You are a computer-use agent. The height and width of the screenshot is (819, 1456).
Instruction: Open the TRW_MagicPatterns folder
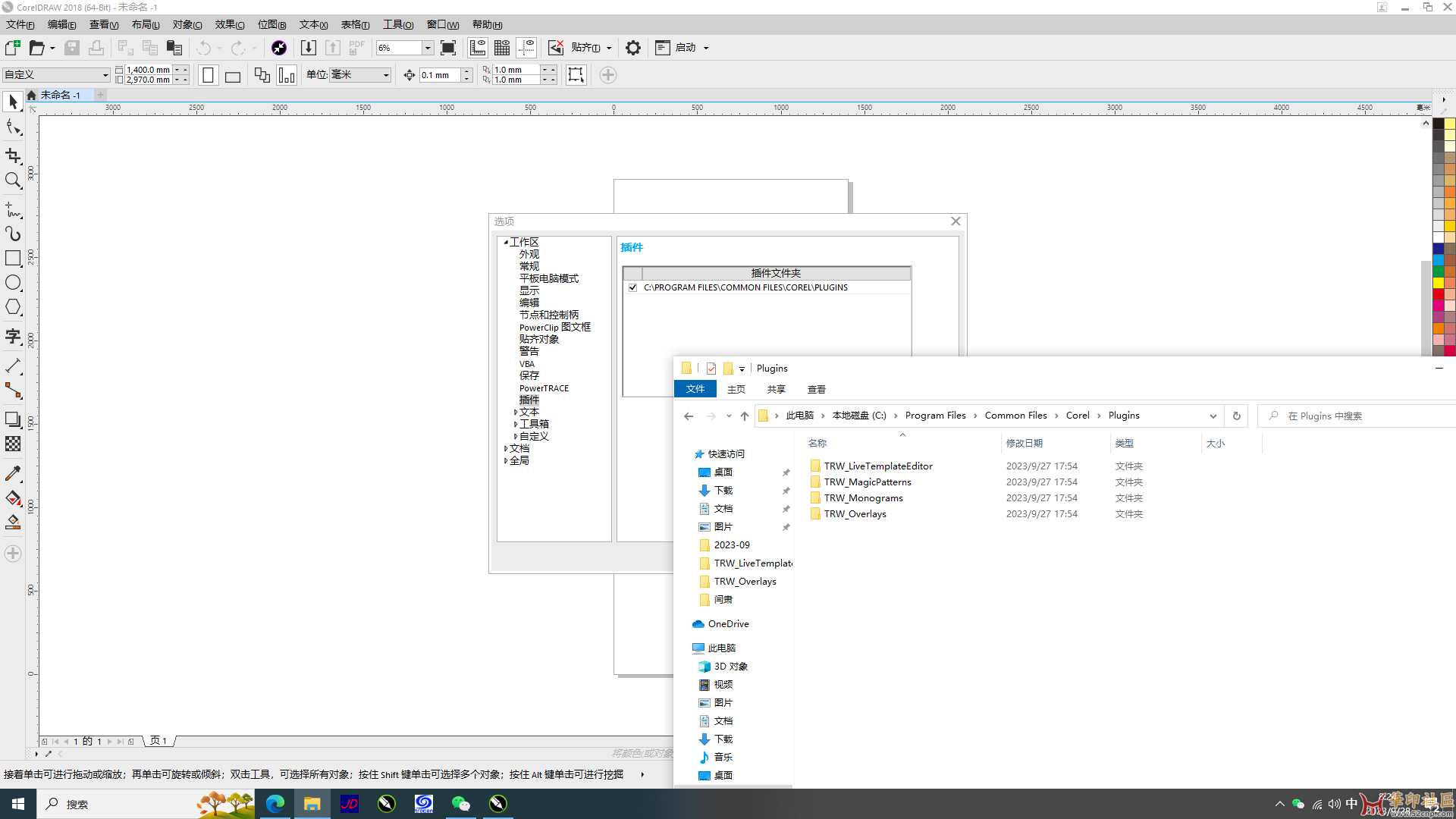(x=868, y=482)
